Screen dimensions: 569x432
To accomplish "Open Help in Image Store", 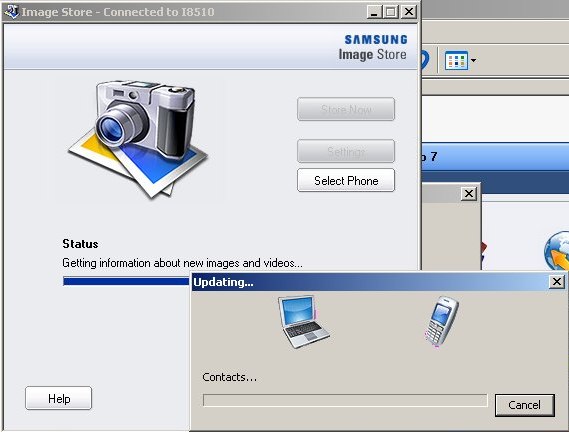I will tap(58, 398).
